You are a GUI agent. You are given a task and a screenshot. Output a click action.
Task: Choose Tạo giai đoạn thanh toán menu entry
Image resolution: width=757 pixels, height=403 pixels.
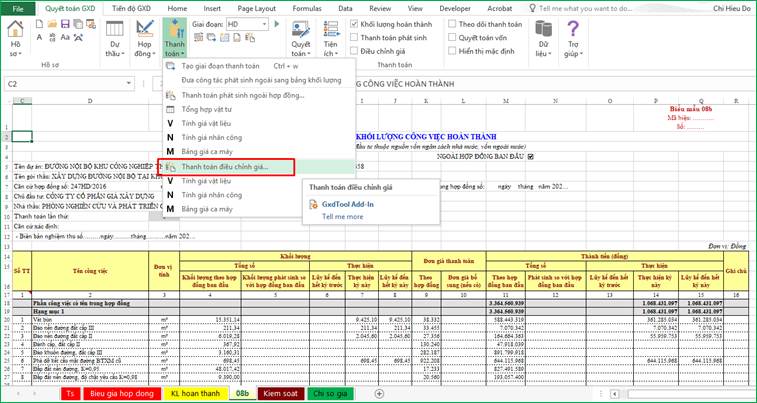click(x=222, y=66)
